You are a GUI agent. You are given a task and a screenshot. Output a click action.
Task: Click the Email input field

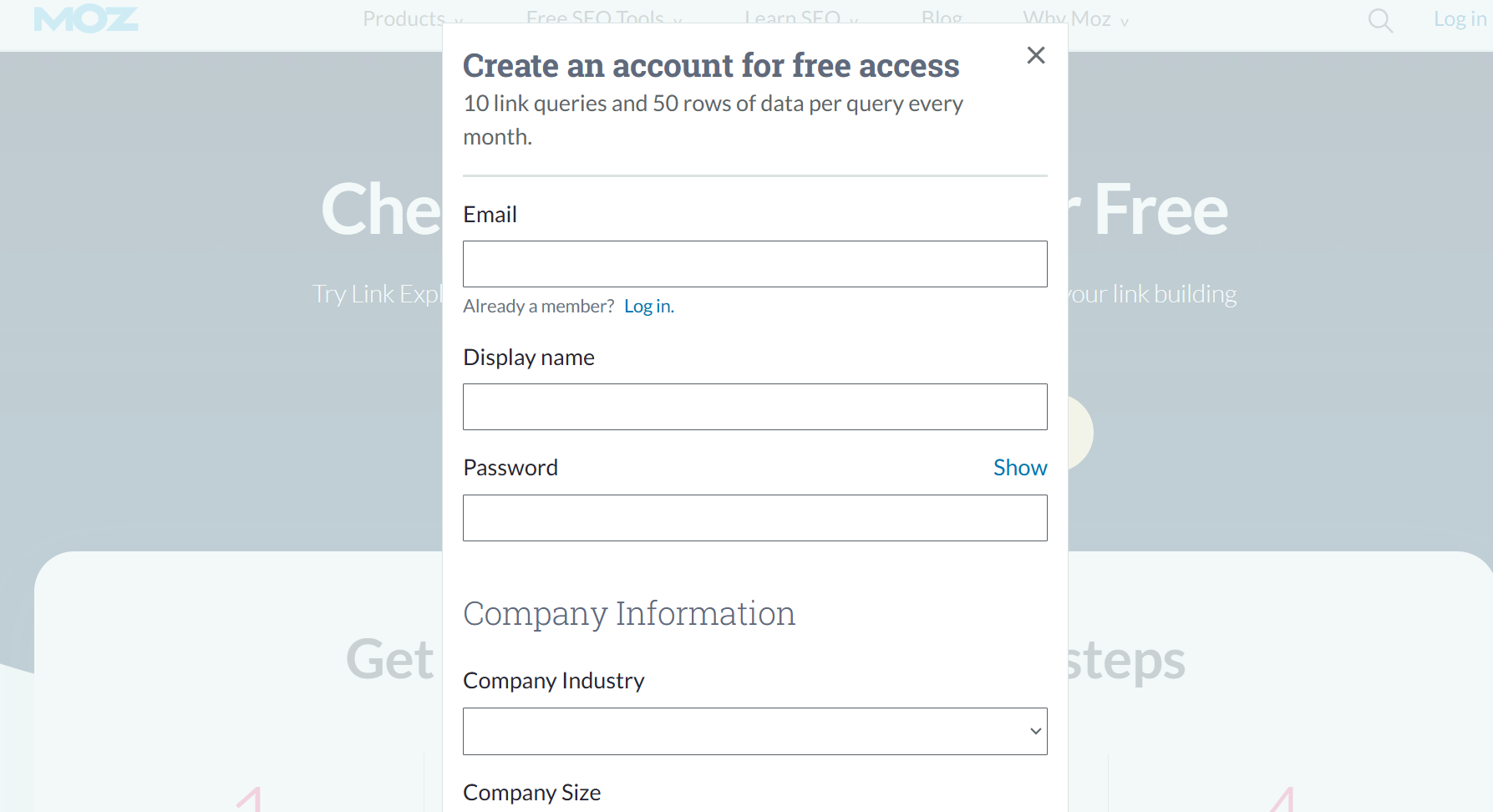coord(754,264)
